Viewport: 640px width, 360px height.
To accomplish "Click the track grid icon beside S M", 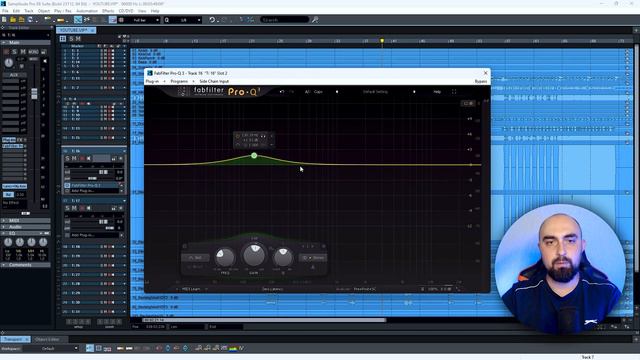I will click(x=63, y=38).
